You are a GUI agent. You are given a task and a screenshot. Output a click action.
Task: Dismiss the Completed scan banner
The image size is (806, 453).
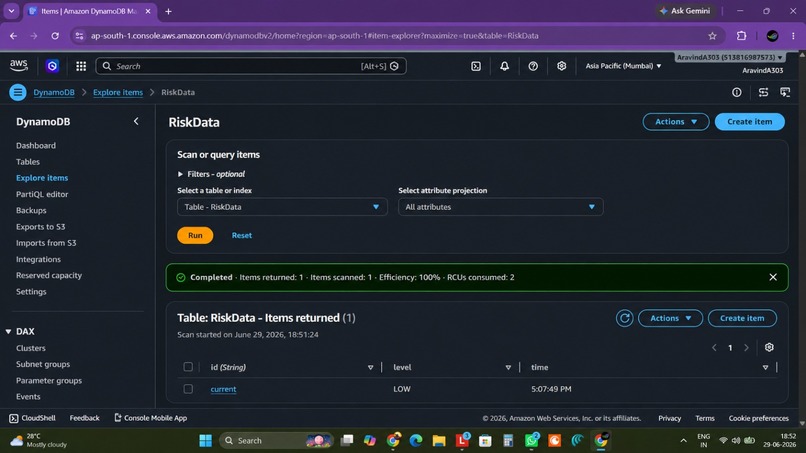coord(773,277)
